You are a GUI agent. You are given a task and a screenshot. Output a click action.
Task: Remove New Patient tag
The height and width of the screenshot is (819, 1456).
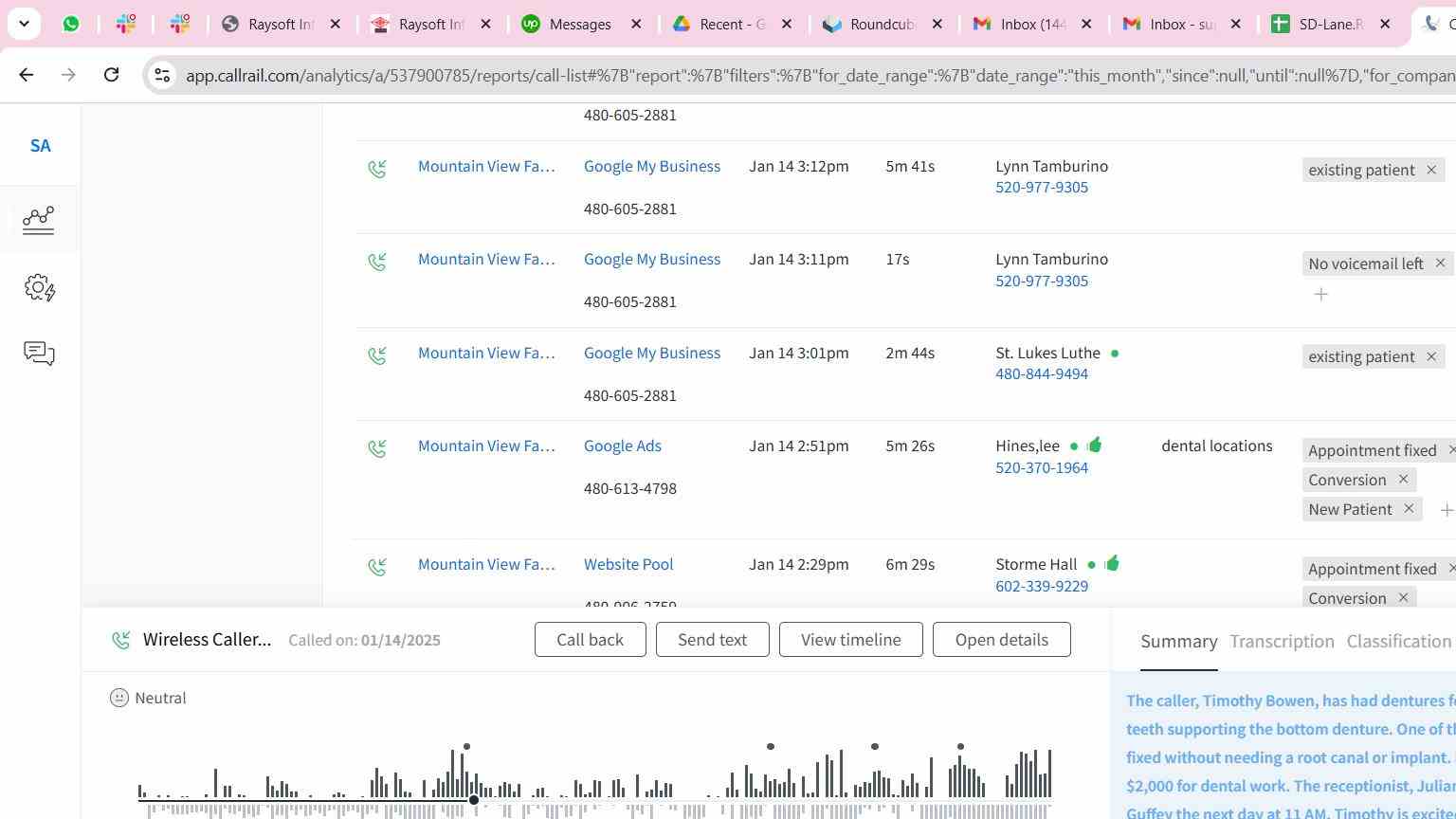pyautogui.click(x=1409, y=509)
